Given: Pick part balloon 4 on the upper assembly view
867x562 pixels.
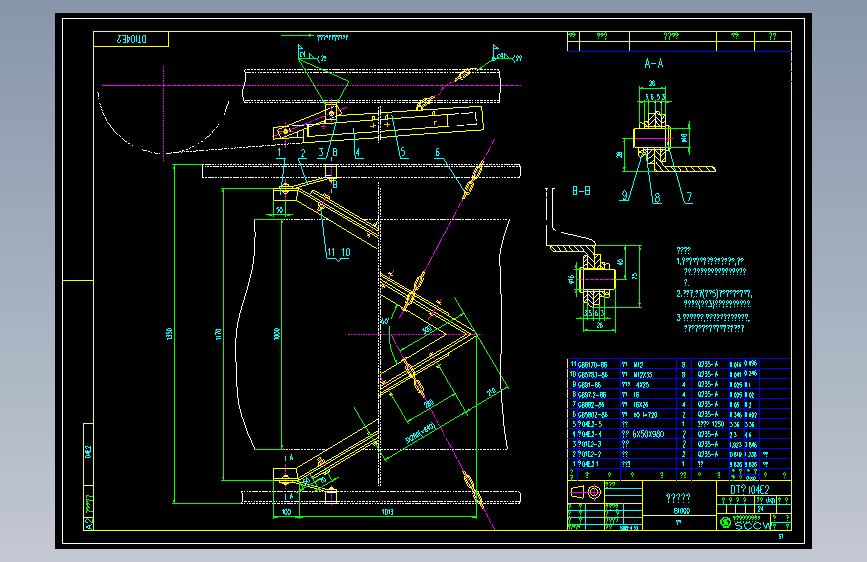Looking at the screenshot, I should point(358,152).
